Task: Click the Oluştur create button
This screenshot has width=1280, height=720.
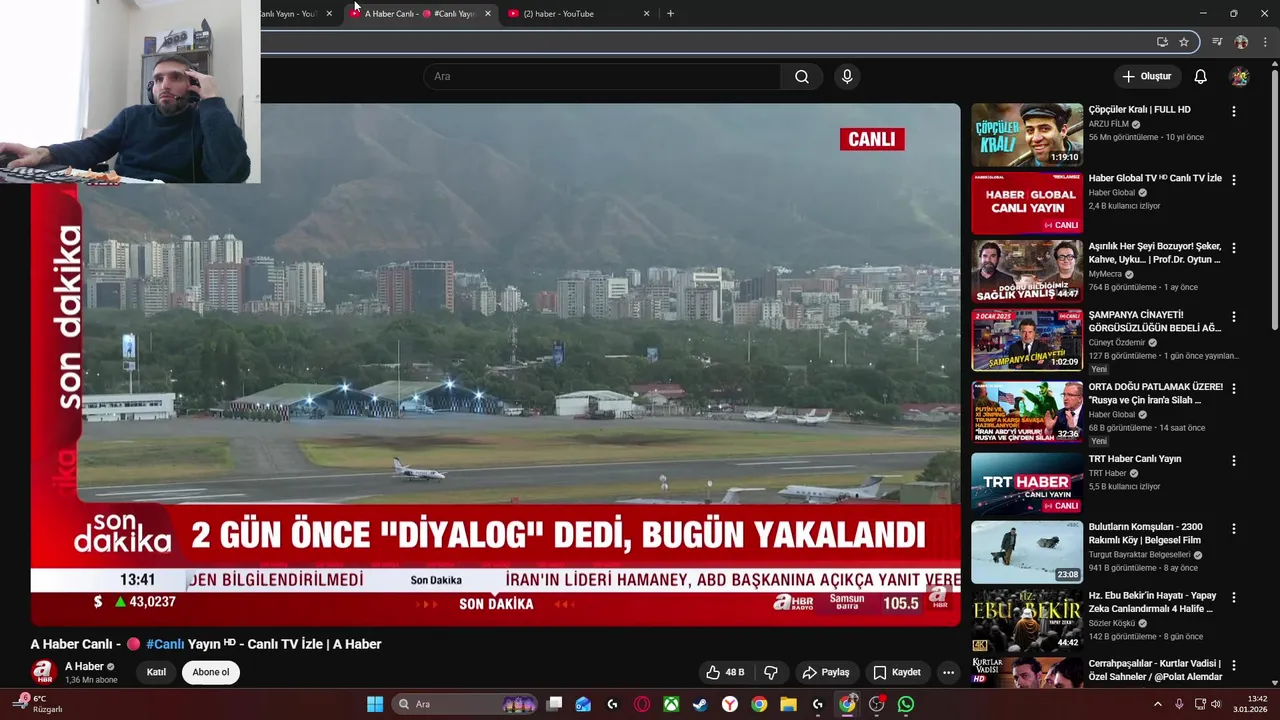Action: point(1146,77)
